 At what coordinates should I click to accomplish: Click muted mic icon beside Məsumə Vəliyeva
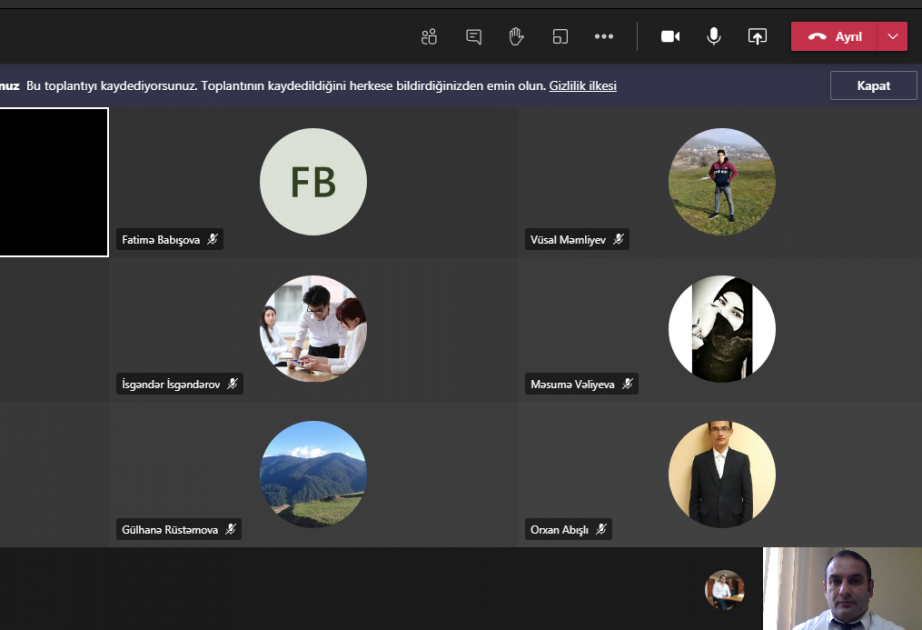pos(627,384)
